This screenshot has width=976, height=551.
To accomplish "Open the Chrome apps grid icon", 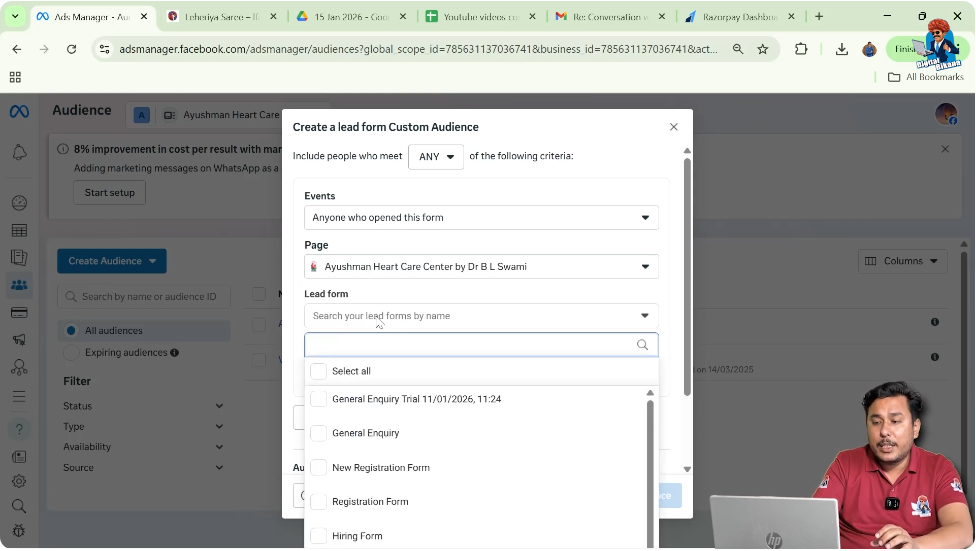I will (16, 77).
